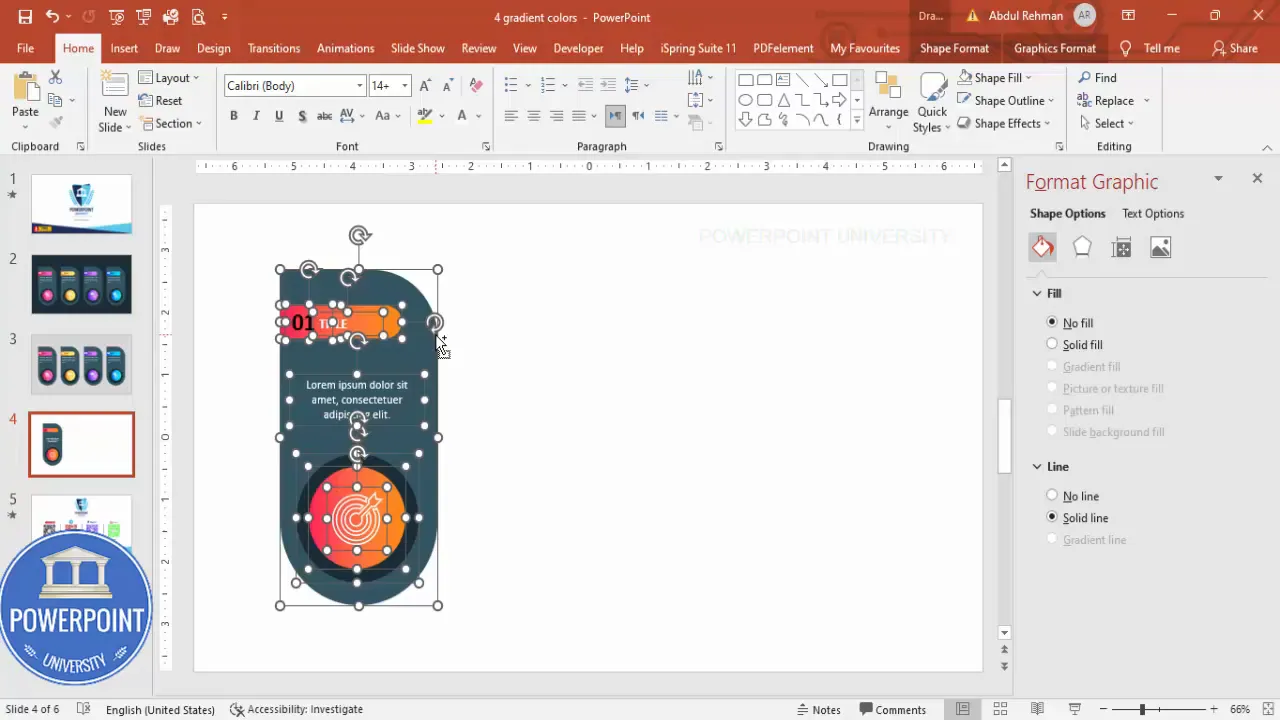Align text left
The height and width of the screenshot is (720, 1280).
[510, 116]
